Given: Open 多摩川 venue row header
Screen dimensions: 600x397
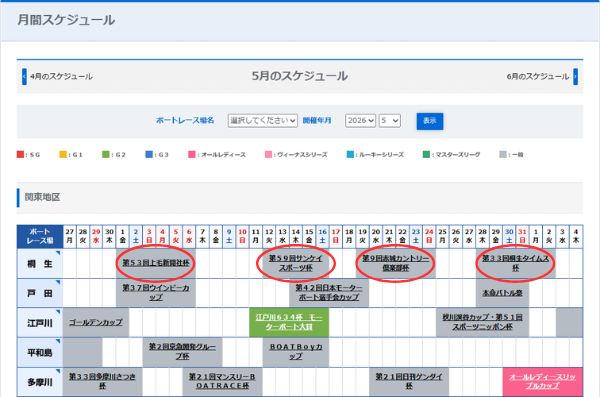Looking at the screenshot, I should 40,382.
